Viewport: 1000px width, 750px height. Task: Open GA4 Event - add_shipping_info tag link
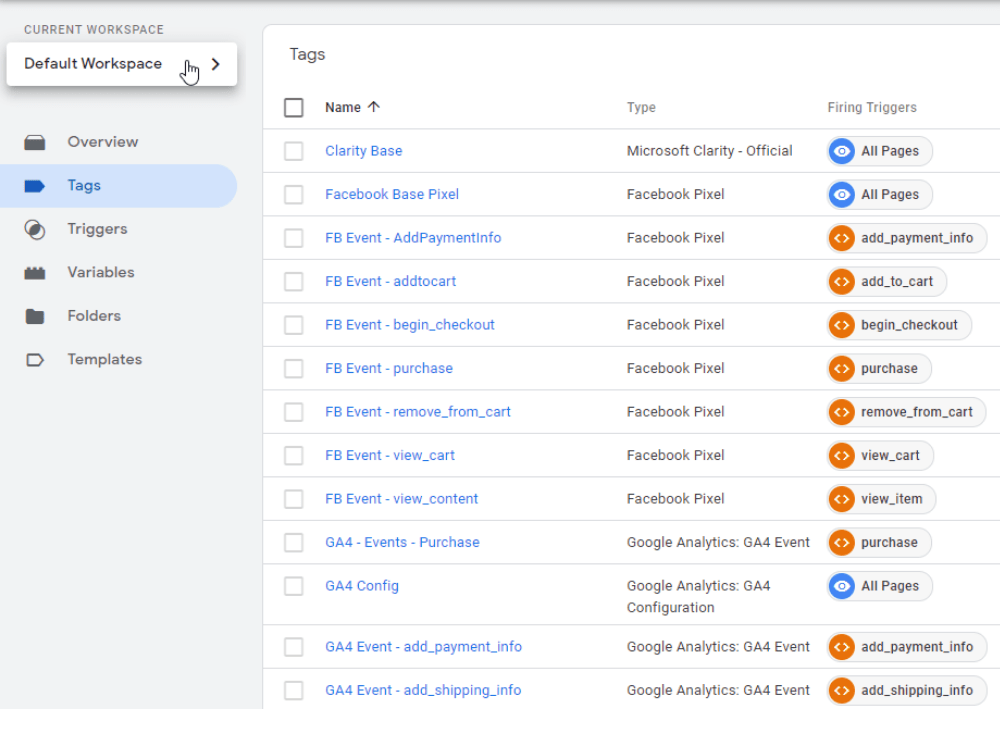[x=423, y=690]
